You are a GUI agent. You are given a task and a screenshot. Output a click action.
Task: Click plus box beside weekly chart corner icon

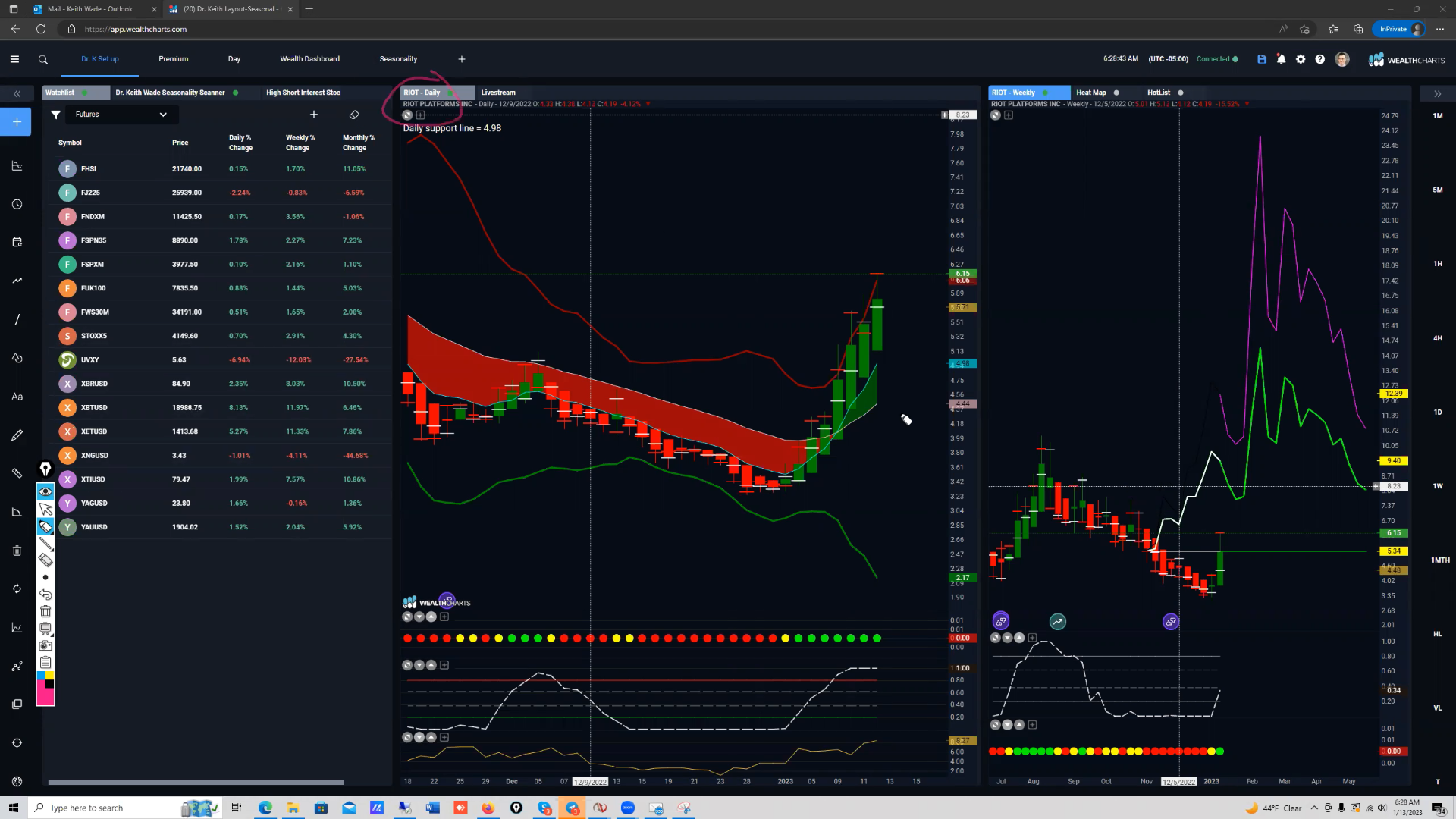1009,115
